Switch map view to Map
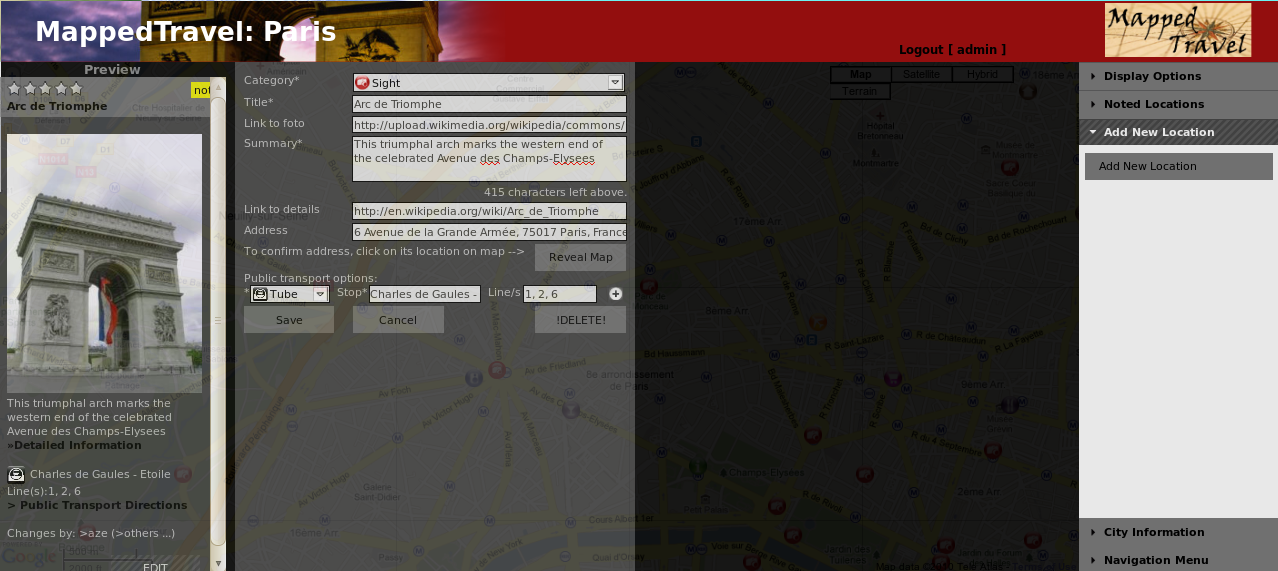 pyautogui.click(x=861, y=75)
